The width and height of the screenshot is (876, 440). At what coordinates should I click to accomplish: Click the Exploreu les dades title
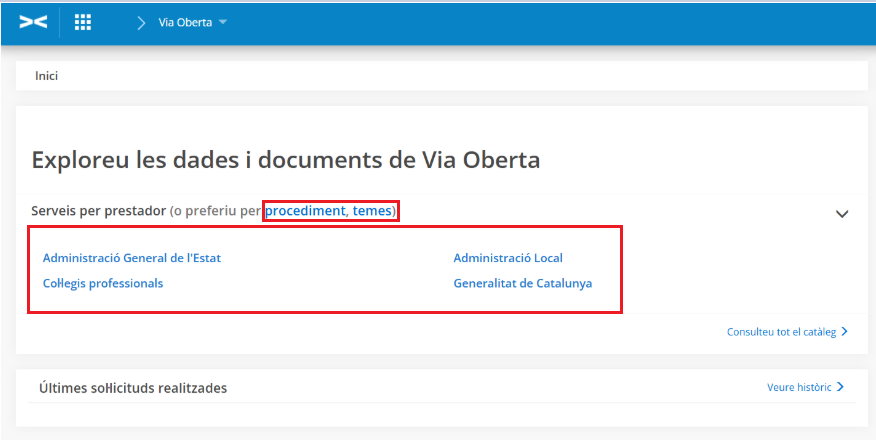point(285,160)
